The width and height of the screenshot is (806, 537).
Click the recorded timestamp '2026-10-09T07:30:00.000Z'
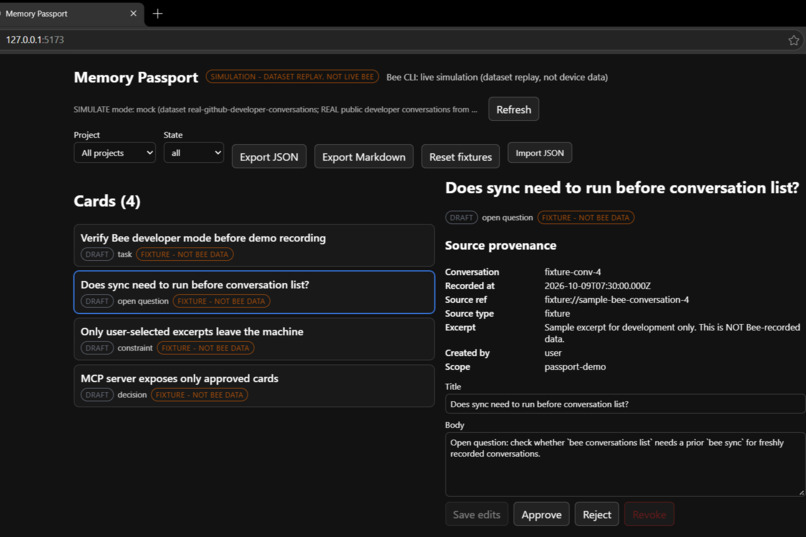tap(597, 286)
